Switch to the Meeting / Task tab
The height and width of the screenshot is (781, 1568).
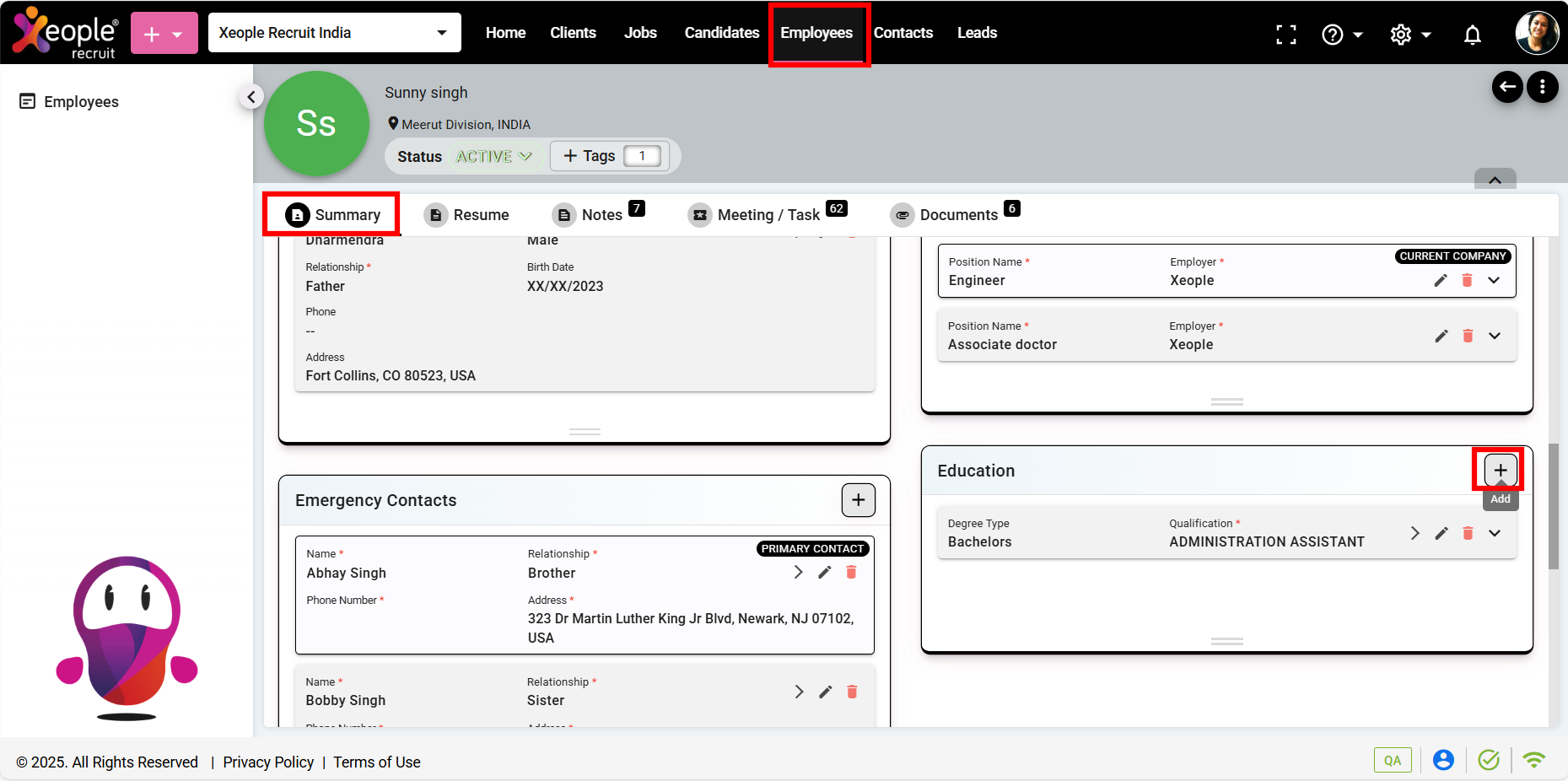click(x=767, y=215)
